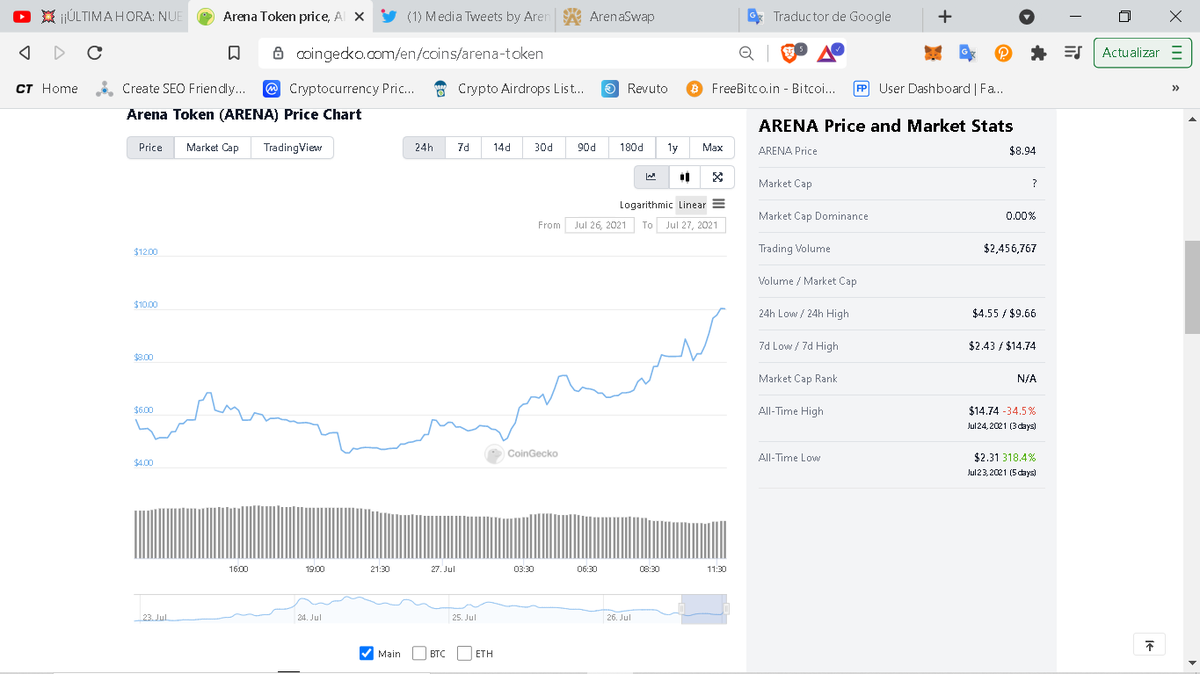Open the Google Translate extension icon
1200x674 pixels.
[x=967, y=53]
